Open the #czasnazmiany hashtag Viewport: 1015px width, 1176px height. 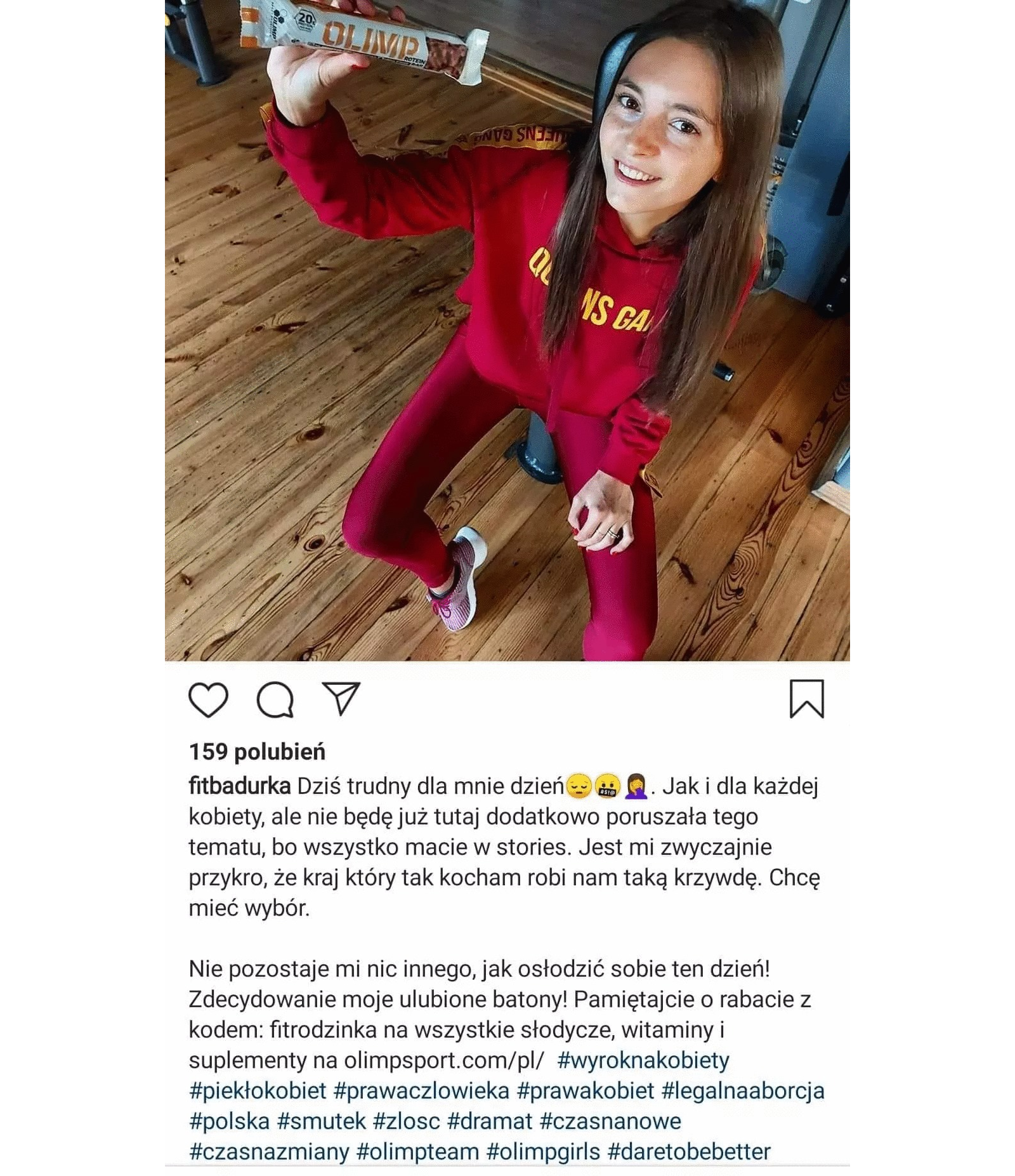pyautogui.click(x=269, y=1152)
